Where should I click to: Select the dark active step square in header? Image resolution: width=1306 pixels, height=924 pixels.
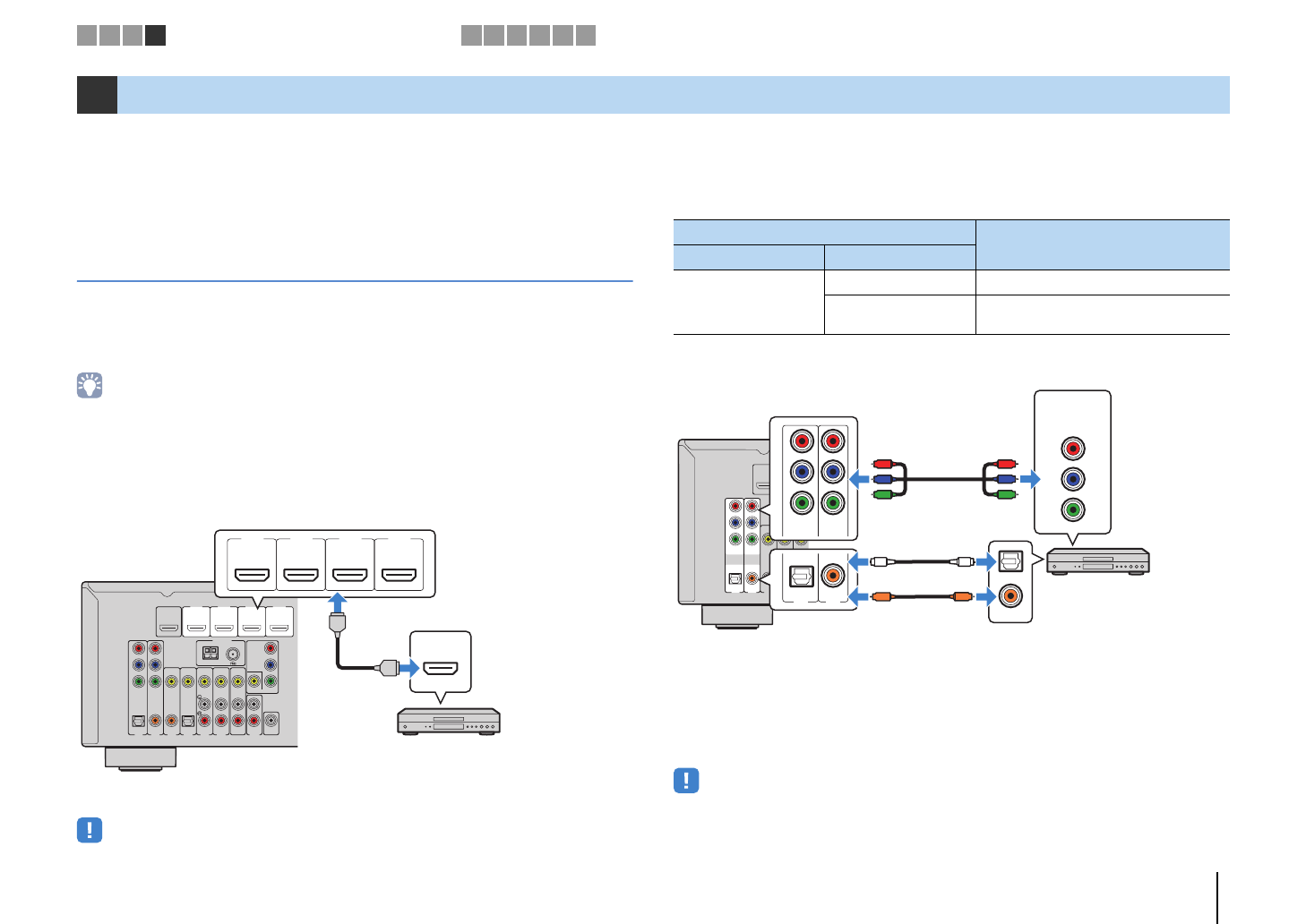pos(156,36)
